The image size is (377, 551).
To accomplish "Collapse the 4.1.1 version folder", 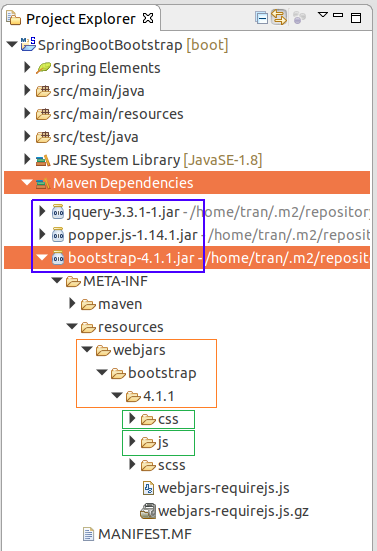I will 117,395.
